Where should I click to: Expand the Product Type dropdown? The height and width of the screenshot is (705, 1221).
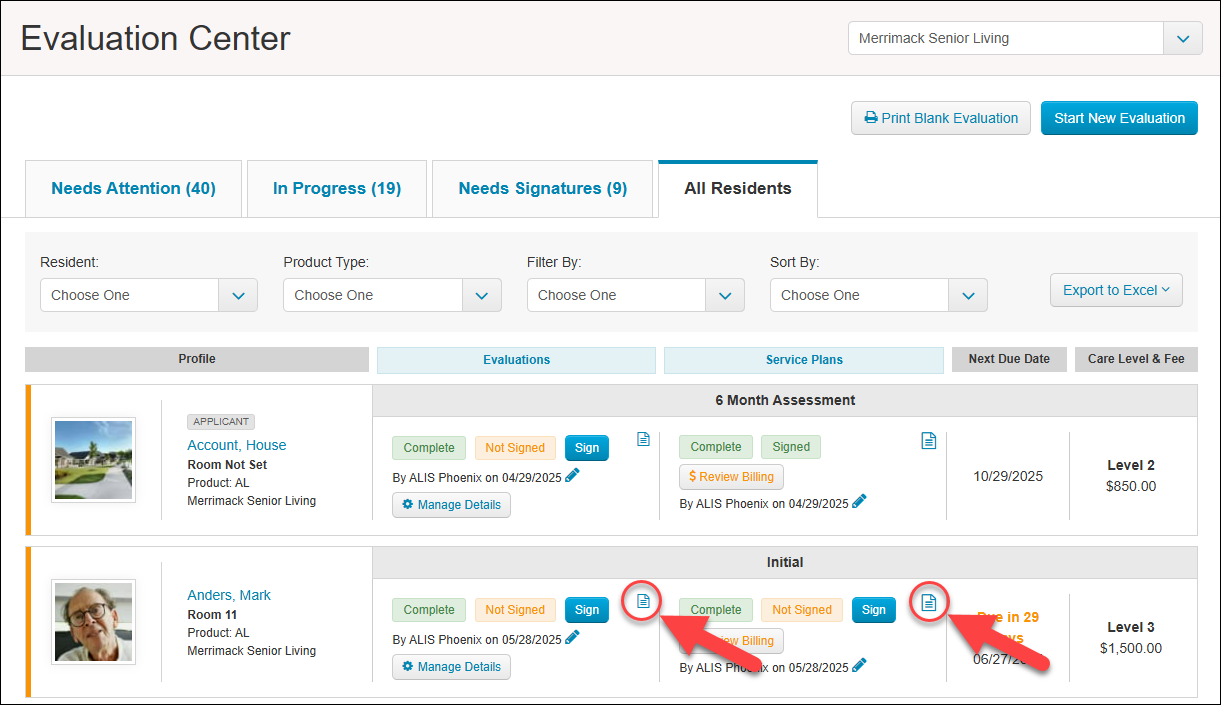tap(392, 295)
